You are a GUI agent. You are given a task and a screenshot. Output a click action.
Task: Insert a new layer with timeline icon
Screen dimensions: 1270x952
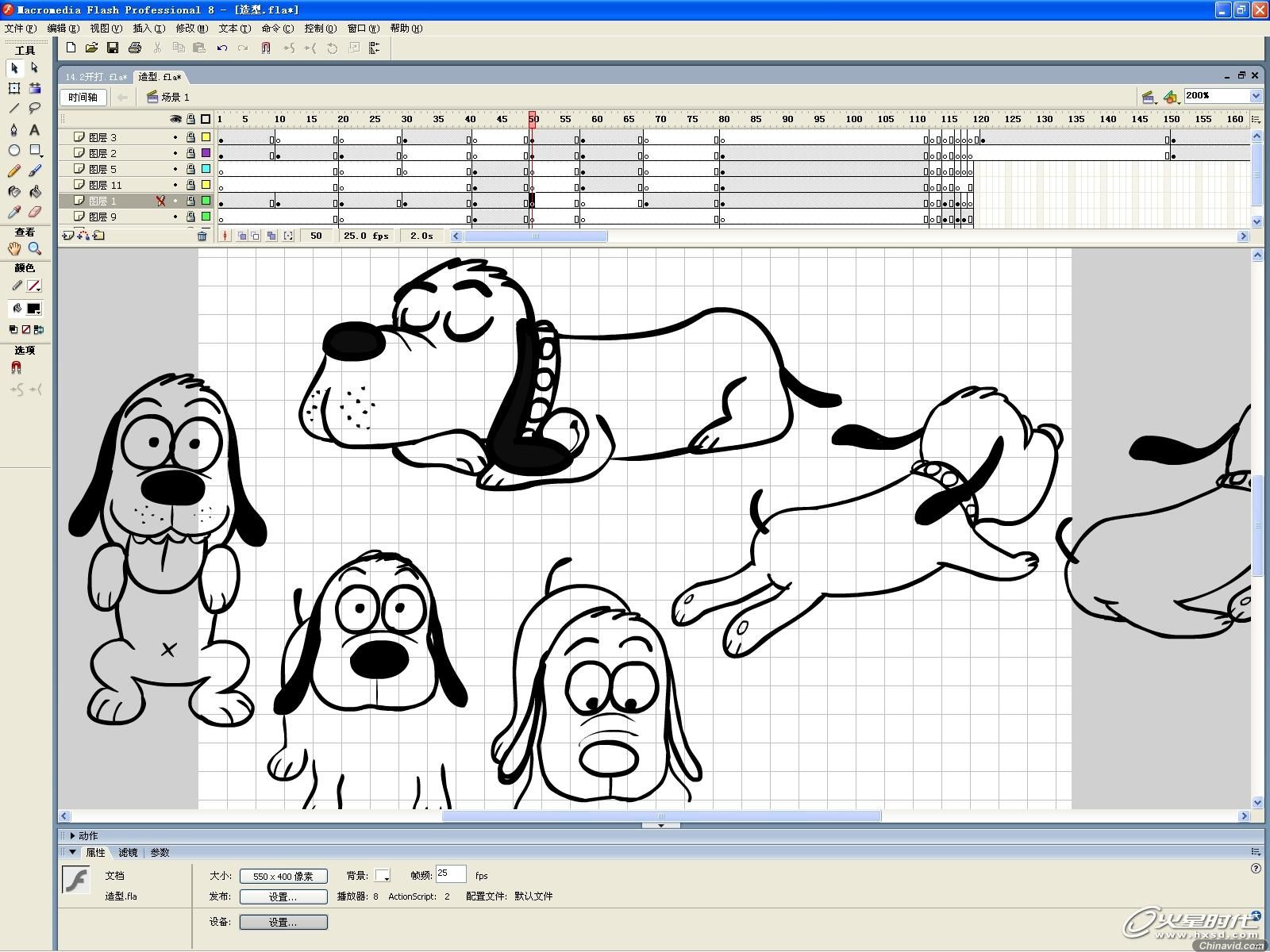pos(68,235)
